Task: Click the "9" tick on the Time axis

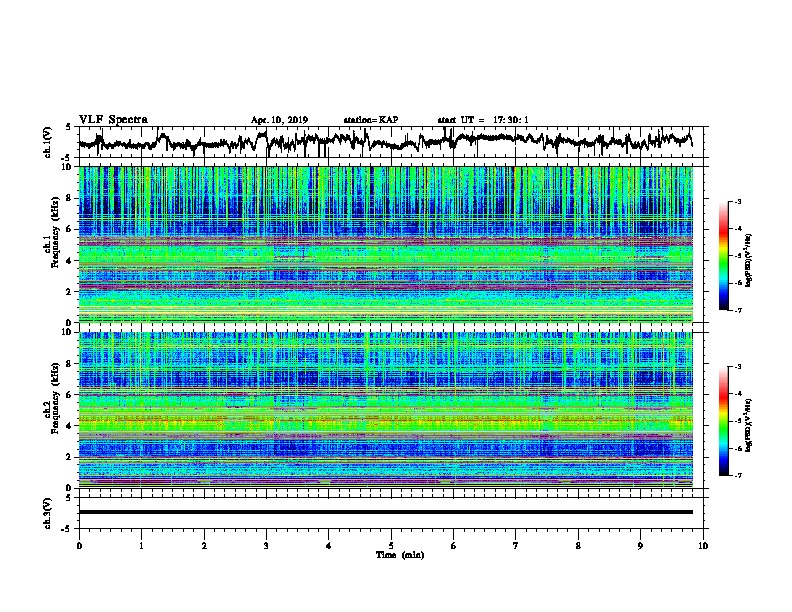Action: tap(640, 546)
